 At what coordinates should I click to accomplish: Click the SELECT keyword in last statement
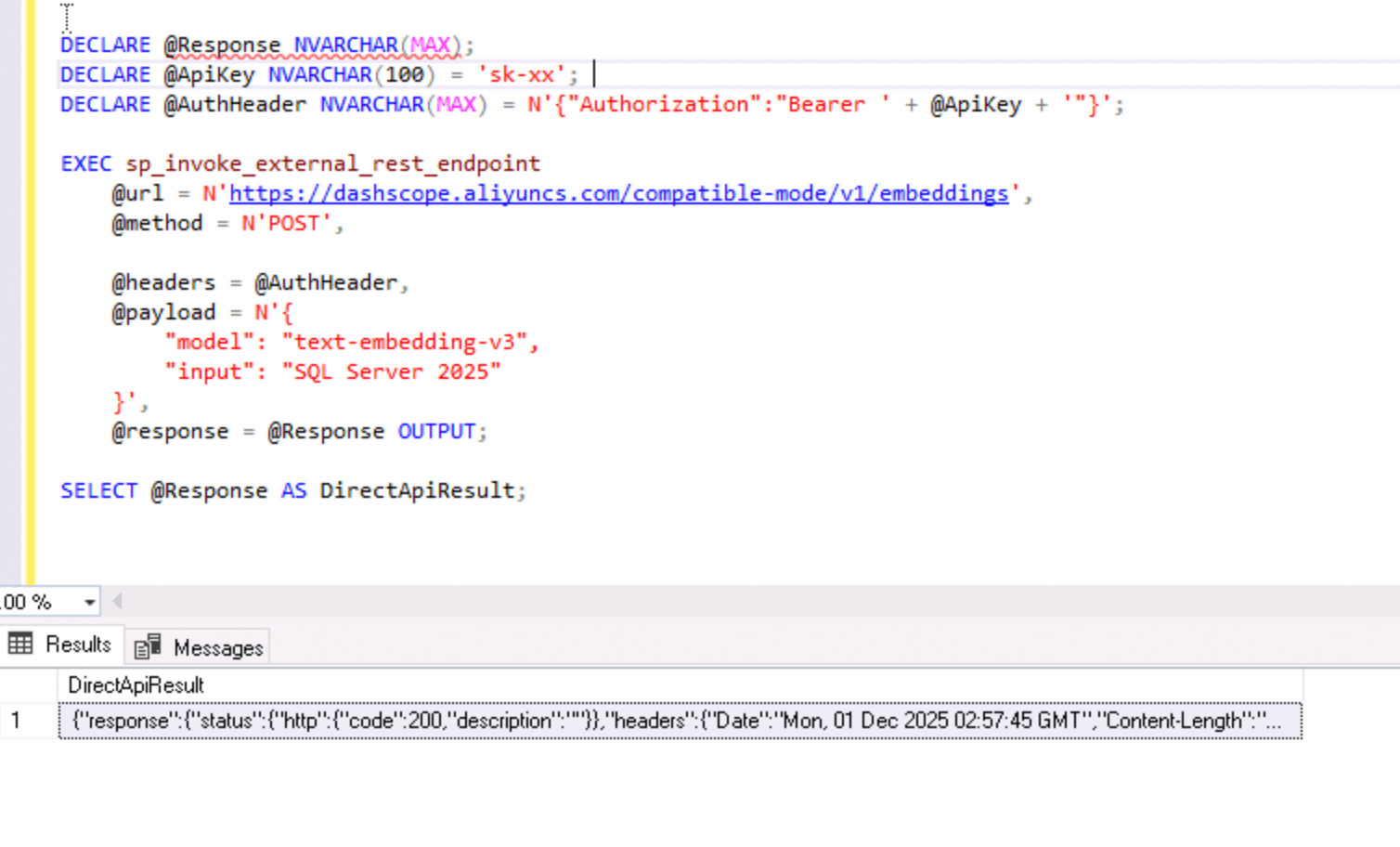click(98, 490)
